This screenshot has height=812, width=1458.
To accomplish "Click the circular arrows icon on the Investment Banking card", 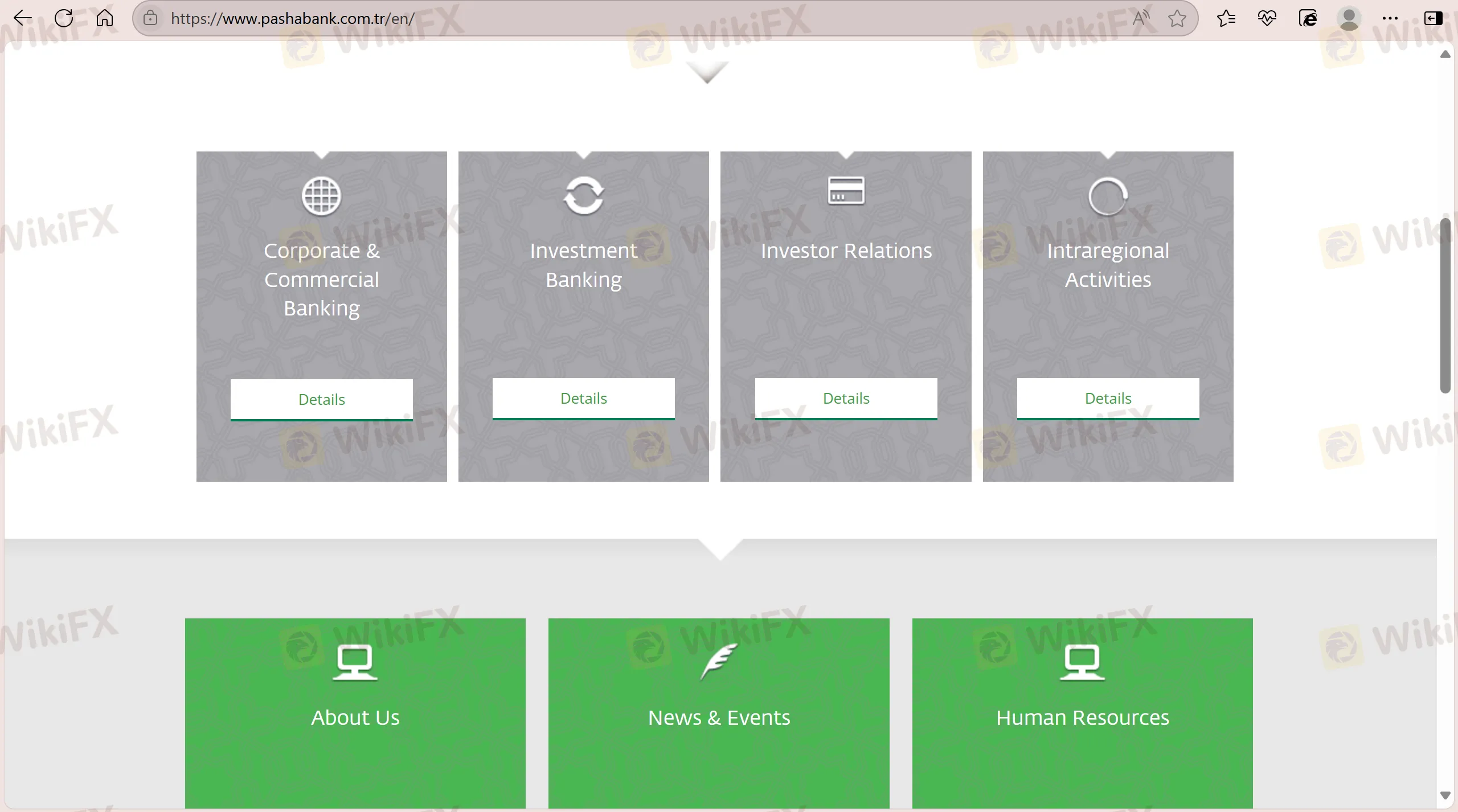I will 583,196.
